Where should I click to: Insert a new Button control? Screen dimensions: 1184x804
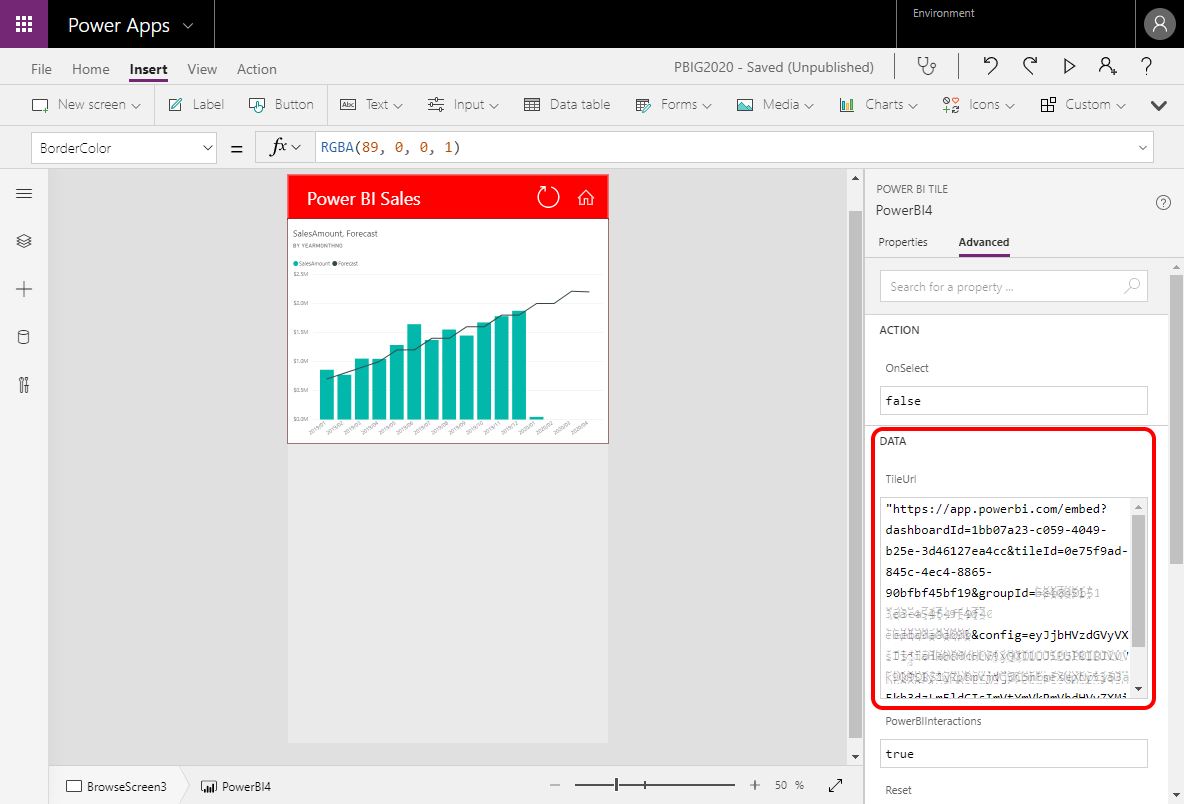pos(281,104)
